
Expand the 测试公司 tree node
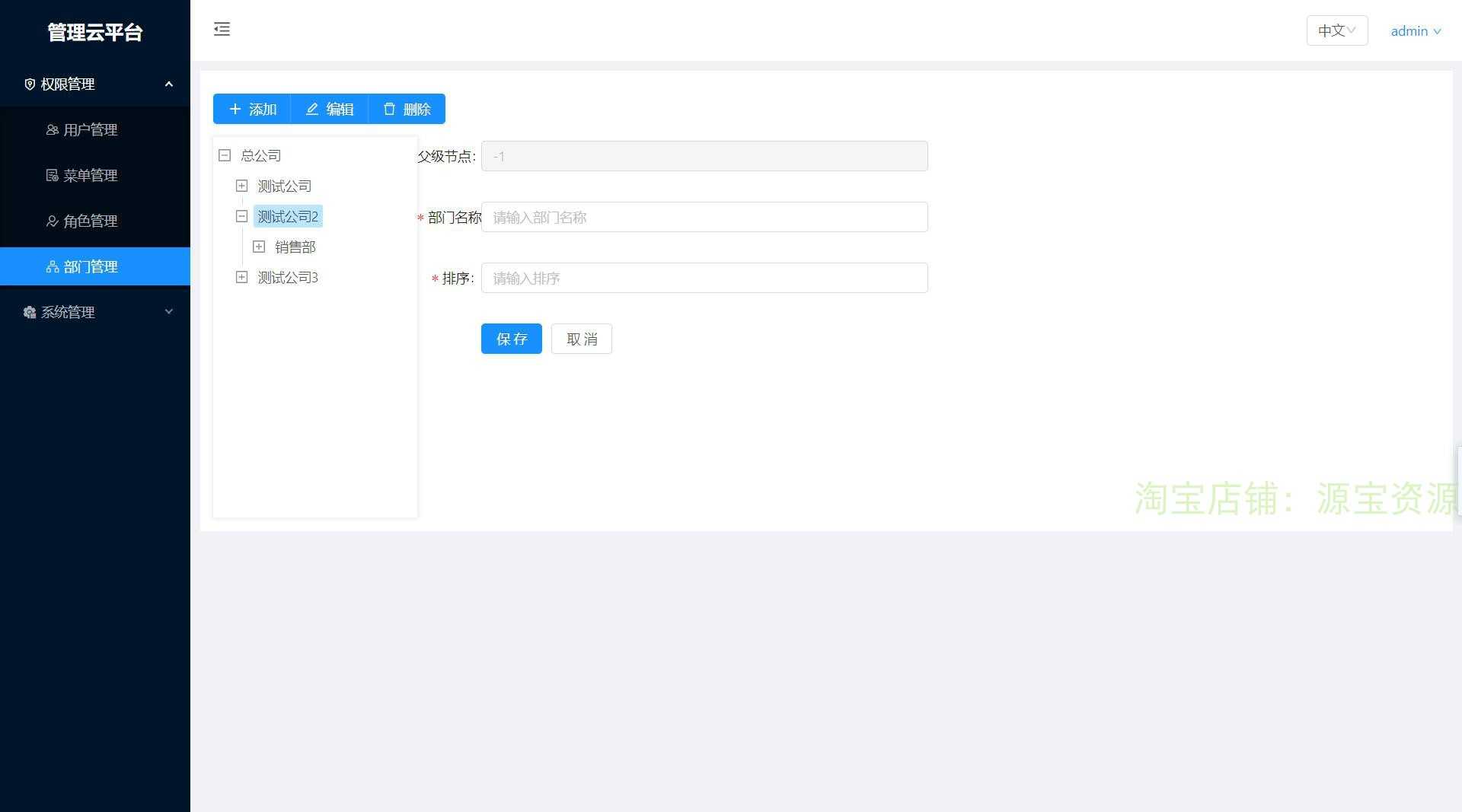pyautogui.click(x=241, y=186)
